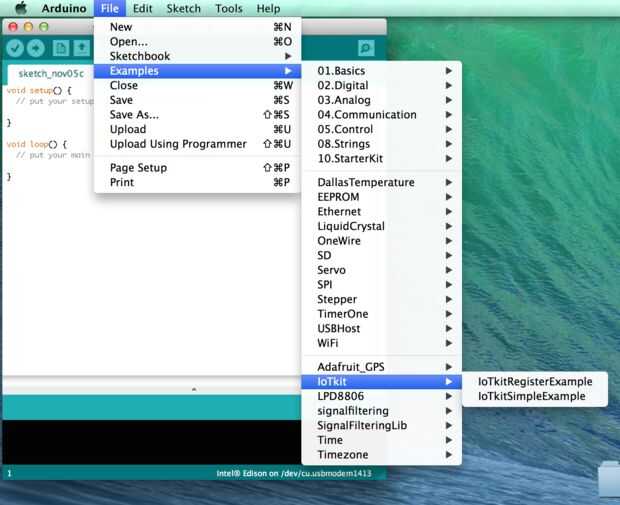Choose Upload in the File menu
The image size is (620, 505).
click(x=197, y=129)
